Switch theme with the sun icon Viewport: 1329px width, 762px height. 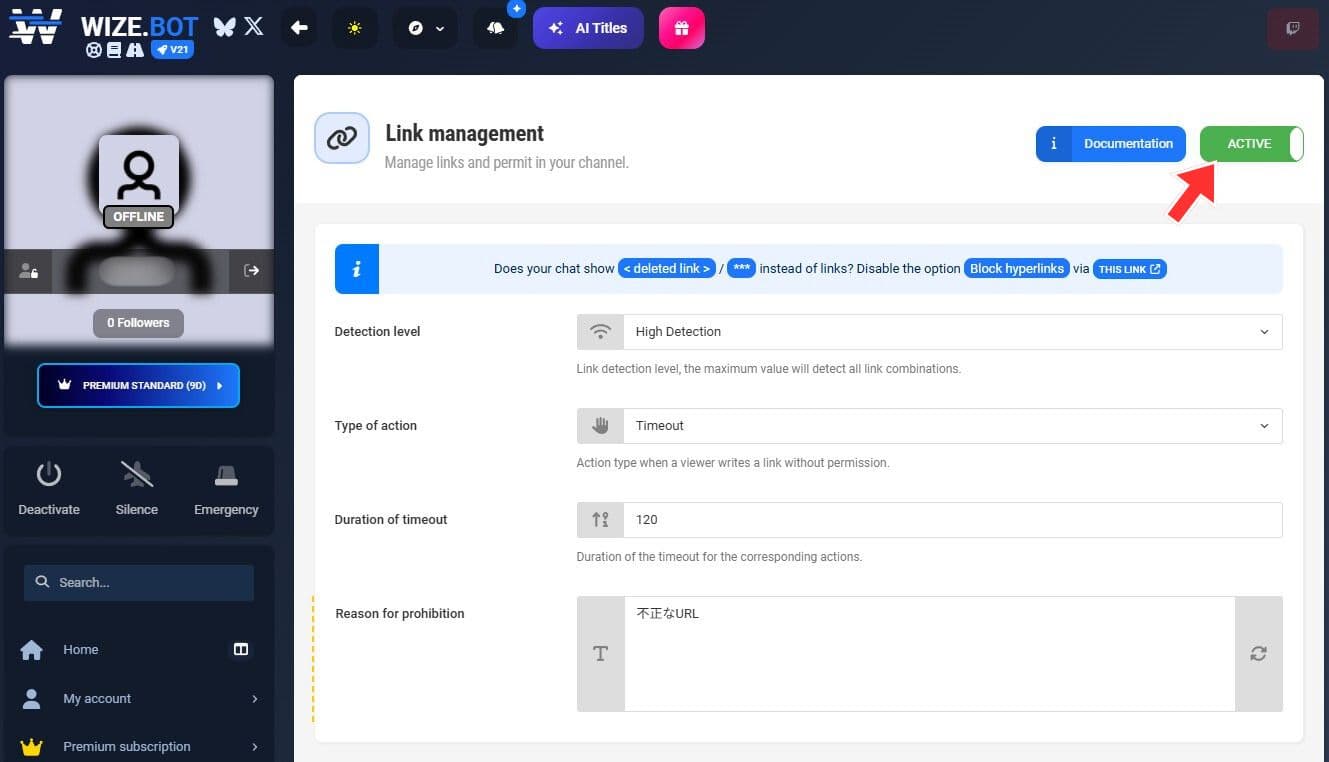[x=355, y=28]
